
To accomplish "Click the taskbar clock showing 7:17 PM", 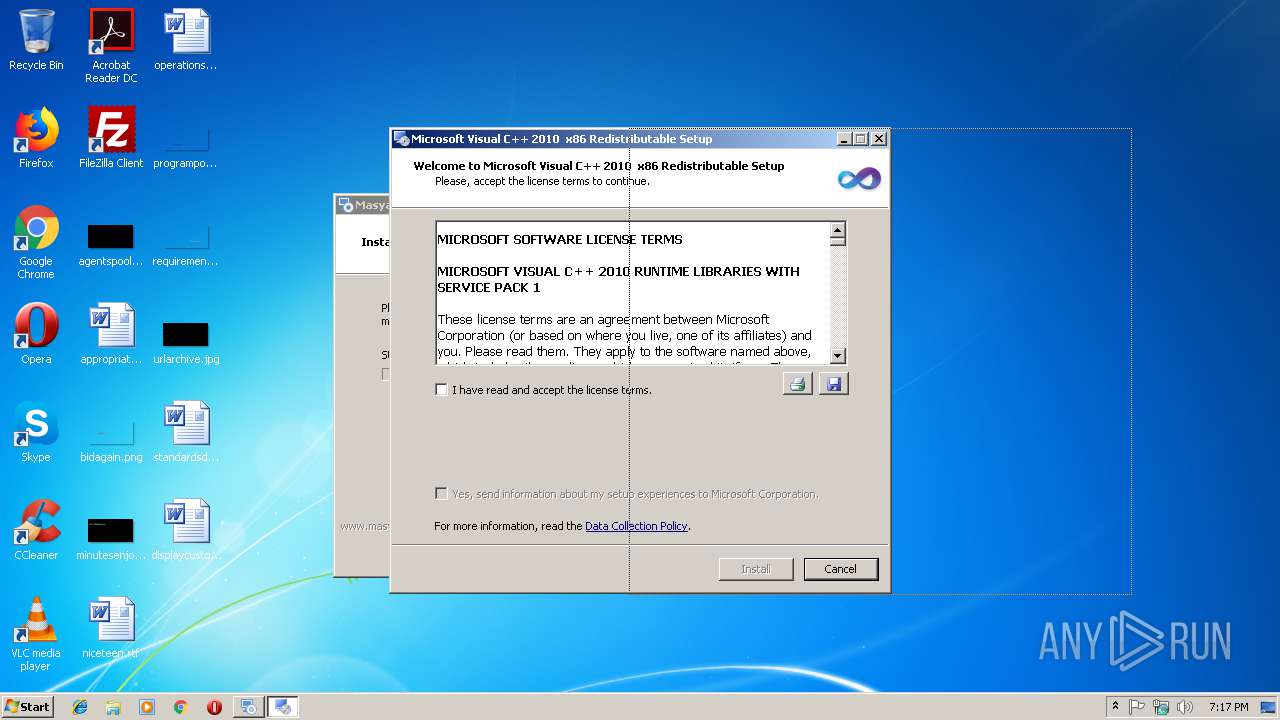I will (x=1228, y=707).
